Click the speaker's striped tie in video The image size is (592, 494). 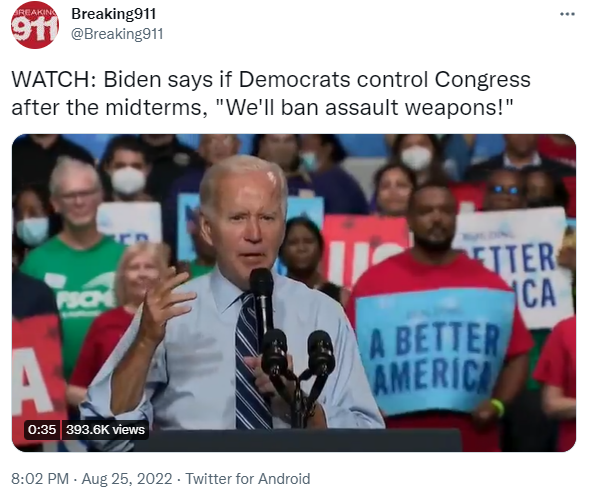251,363
